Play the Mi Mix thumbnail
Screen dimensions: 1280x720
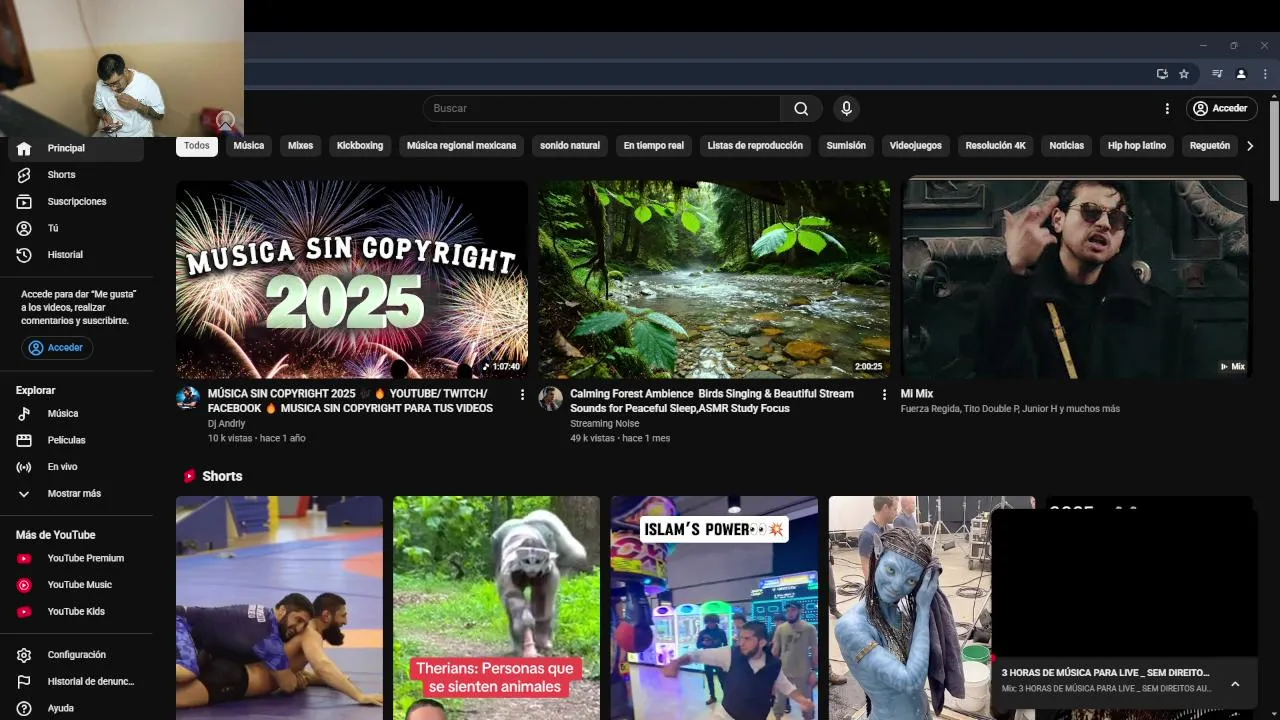coord(1076,279)
